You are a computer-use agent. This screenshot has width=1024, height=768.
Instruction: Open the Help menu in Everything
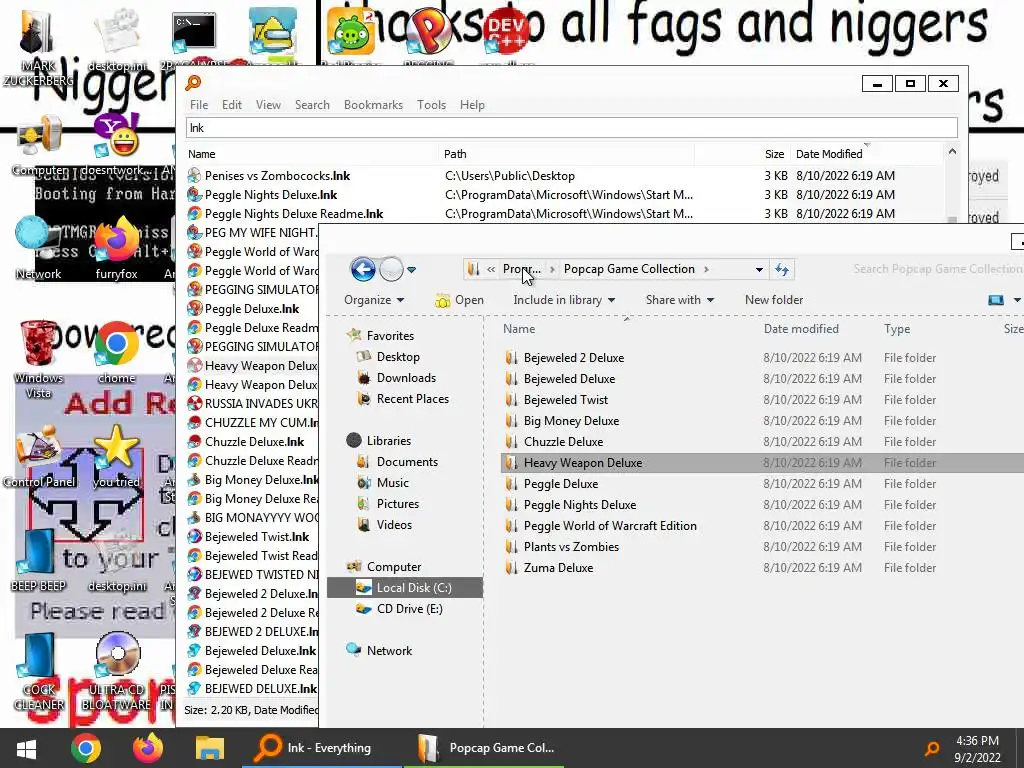click(x=472, y=104)
